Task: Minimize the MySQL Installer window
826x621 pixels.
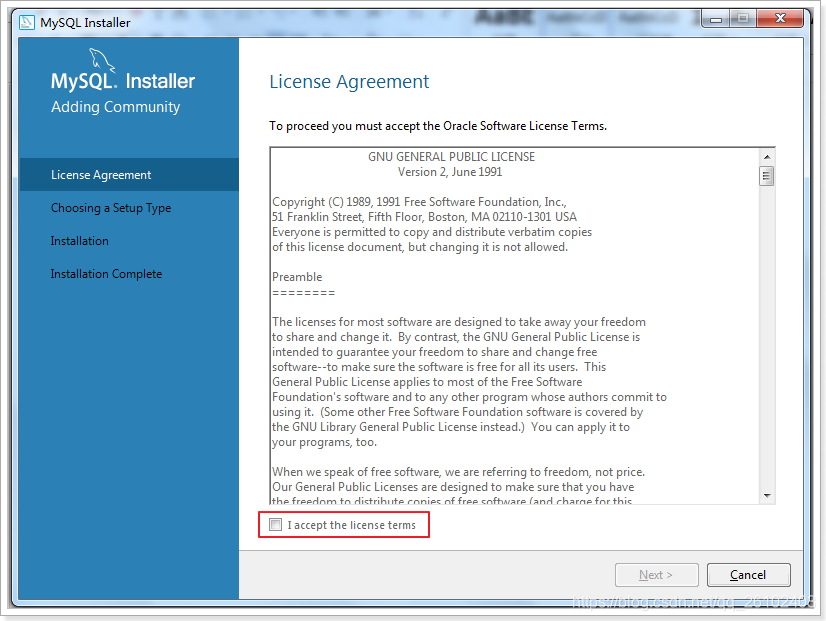Action: point(716,19)
